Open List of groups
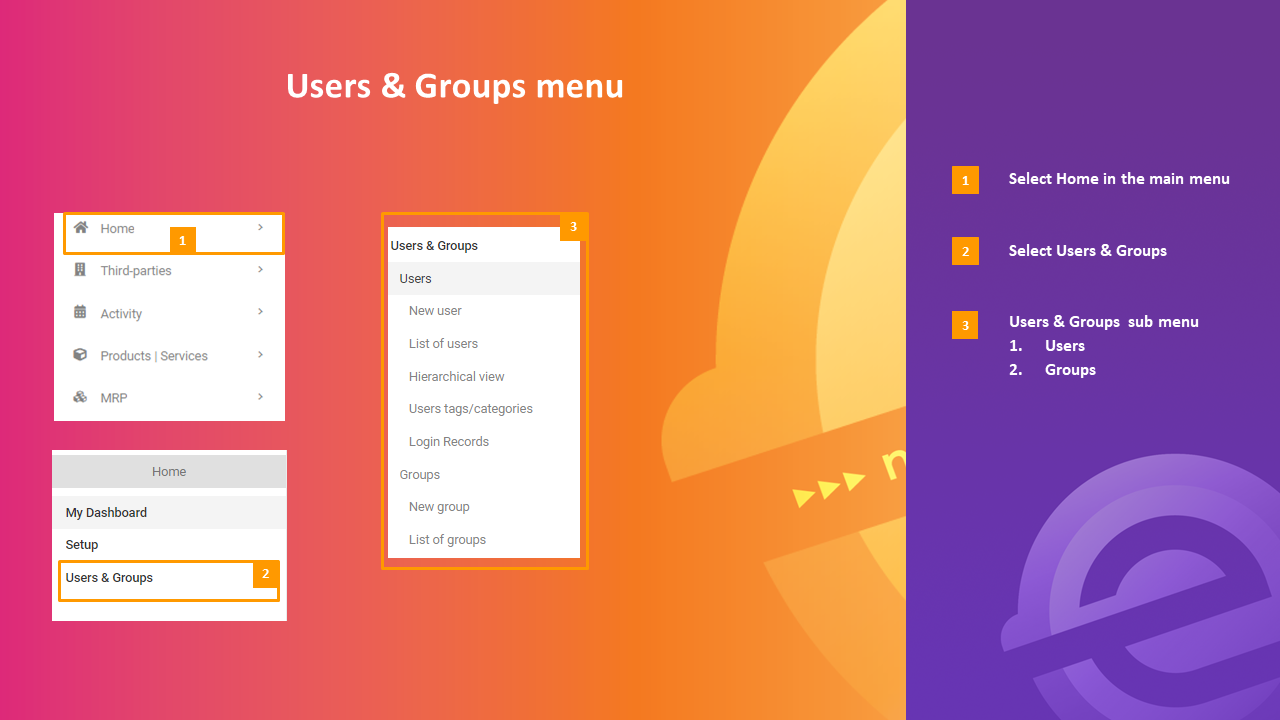 (447, 539)
